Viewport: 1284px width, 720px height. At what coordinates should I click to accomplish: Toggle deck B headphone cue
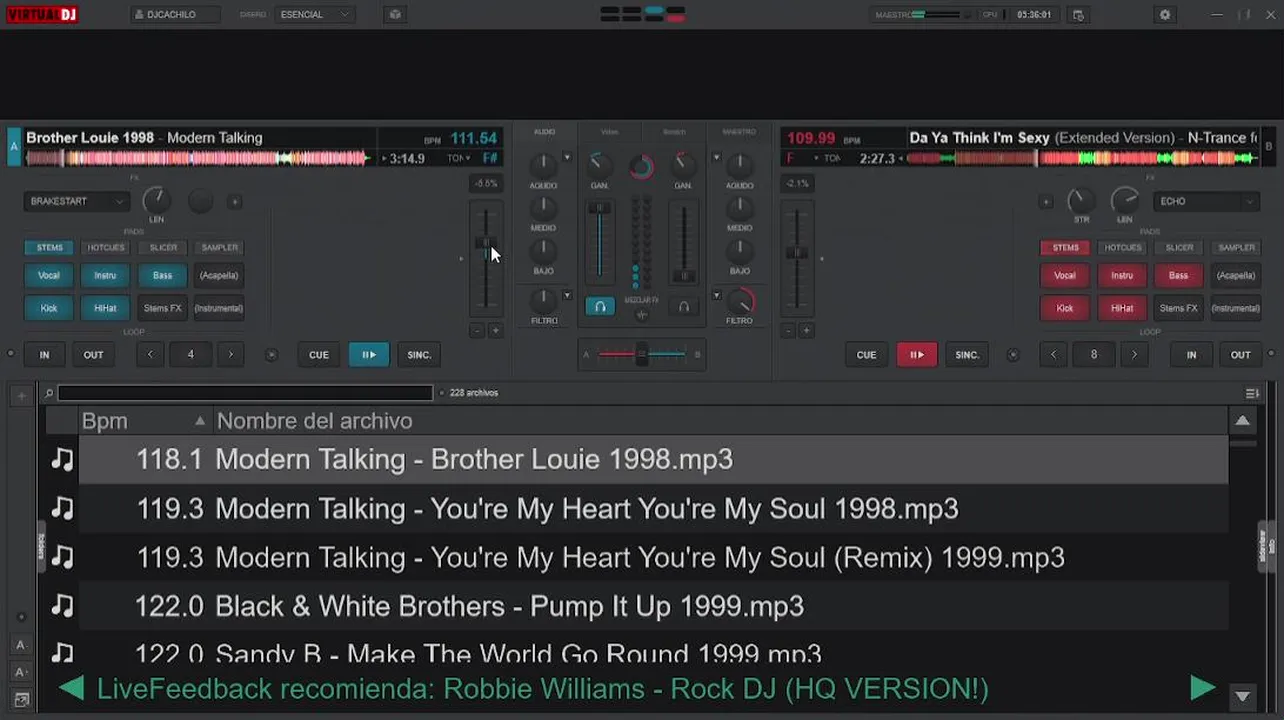click(x=684, y=307)
